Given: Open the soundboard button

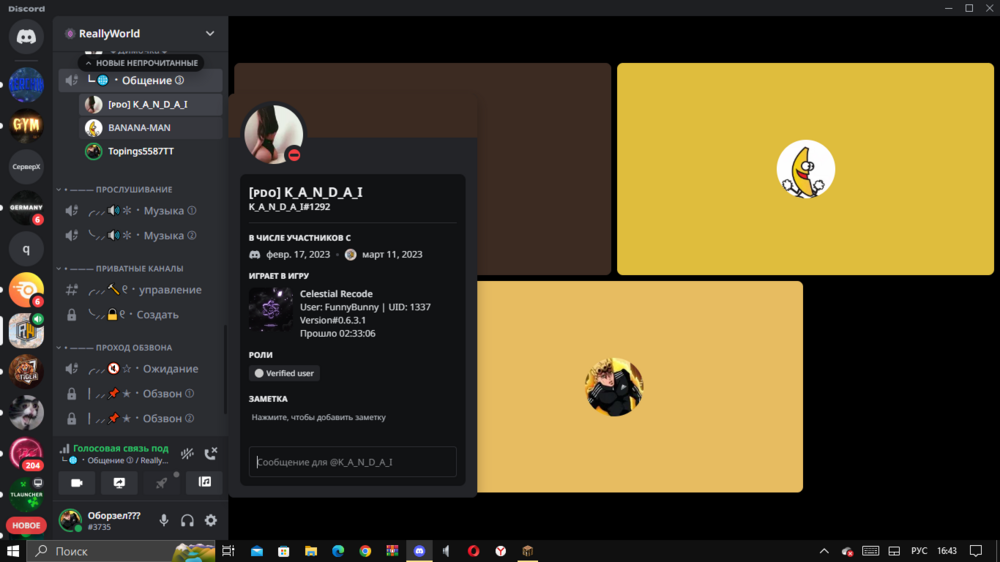Looking at the screenshot, I should (x=205, y=483).
